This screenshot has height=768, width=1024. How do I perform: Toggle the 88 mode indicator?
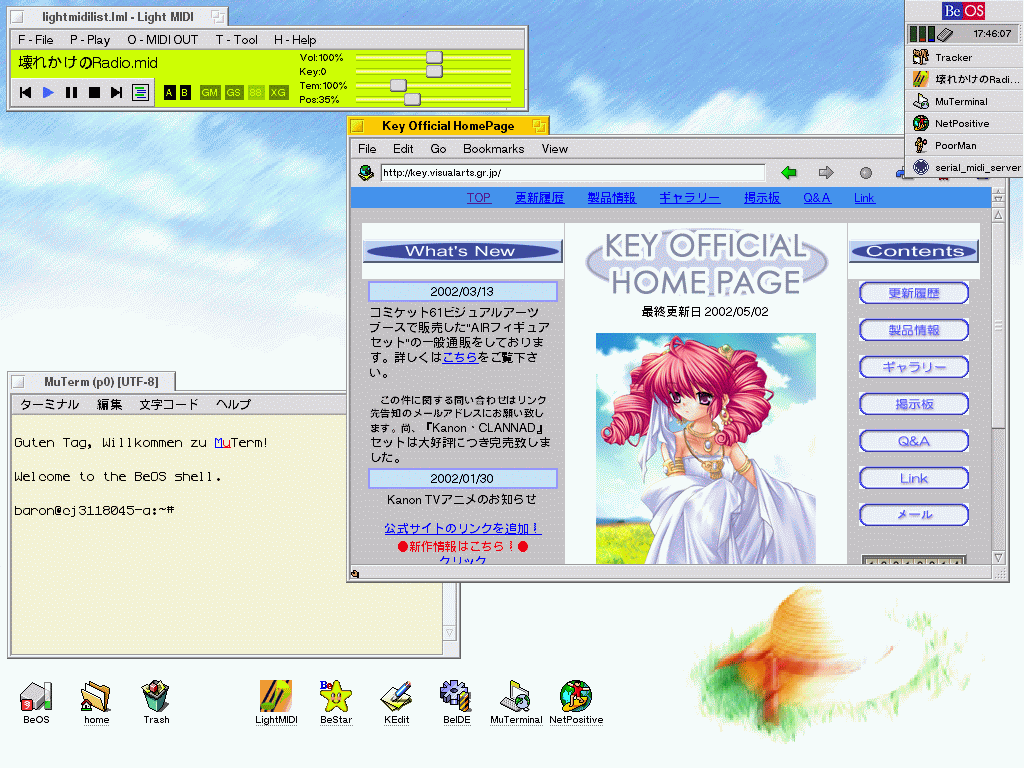(255, 93)
